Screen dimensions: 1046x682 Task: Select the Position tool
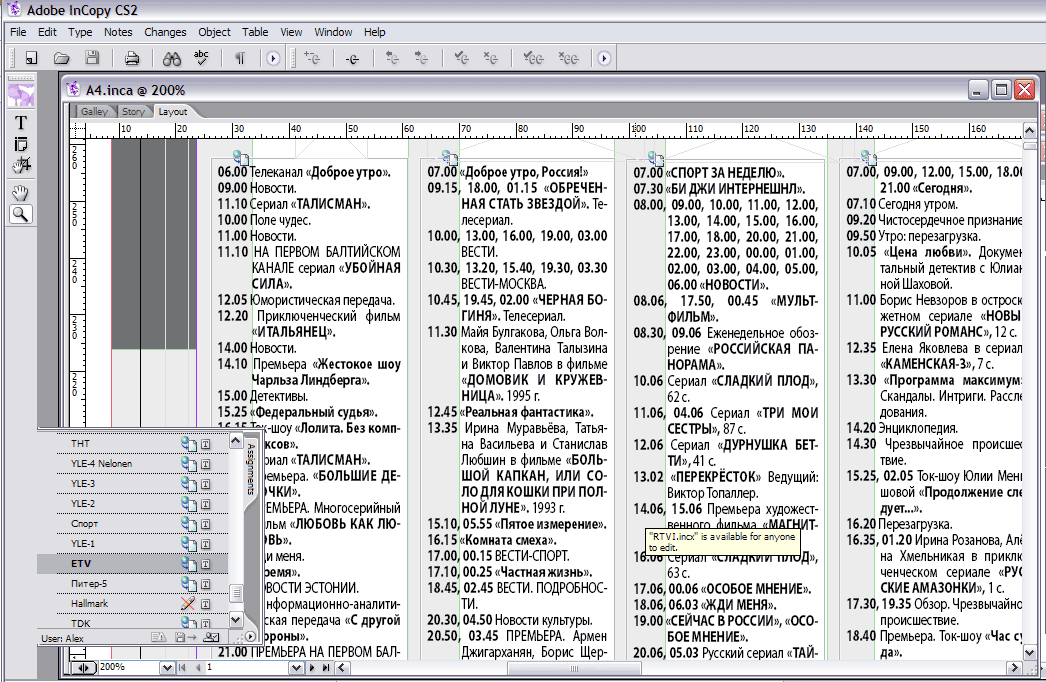pyautogui.click(x=21, y=165)
